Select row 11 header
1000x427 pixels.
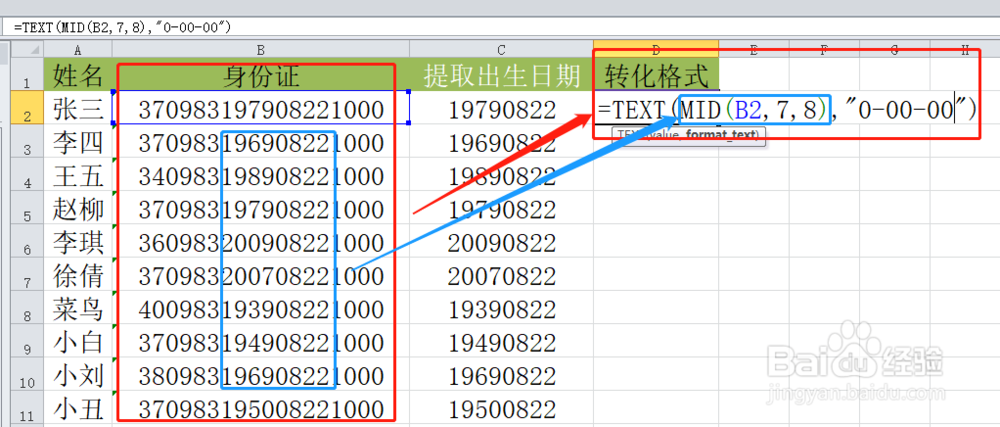(27, 408)
